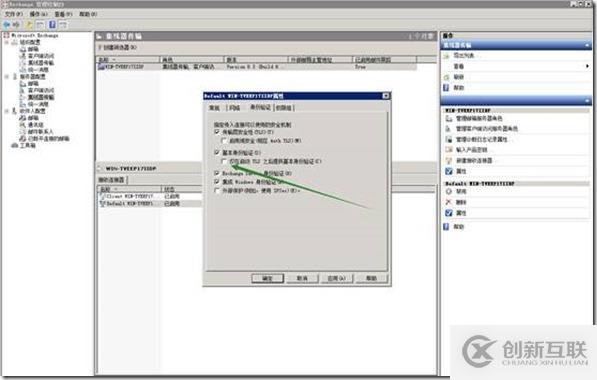Open 集线器传输 under 组织配置
The width and height of the screenshot is (597, 380).
(41, 63)
